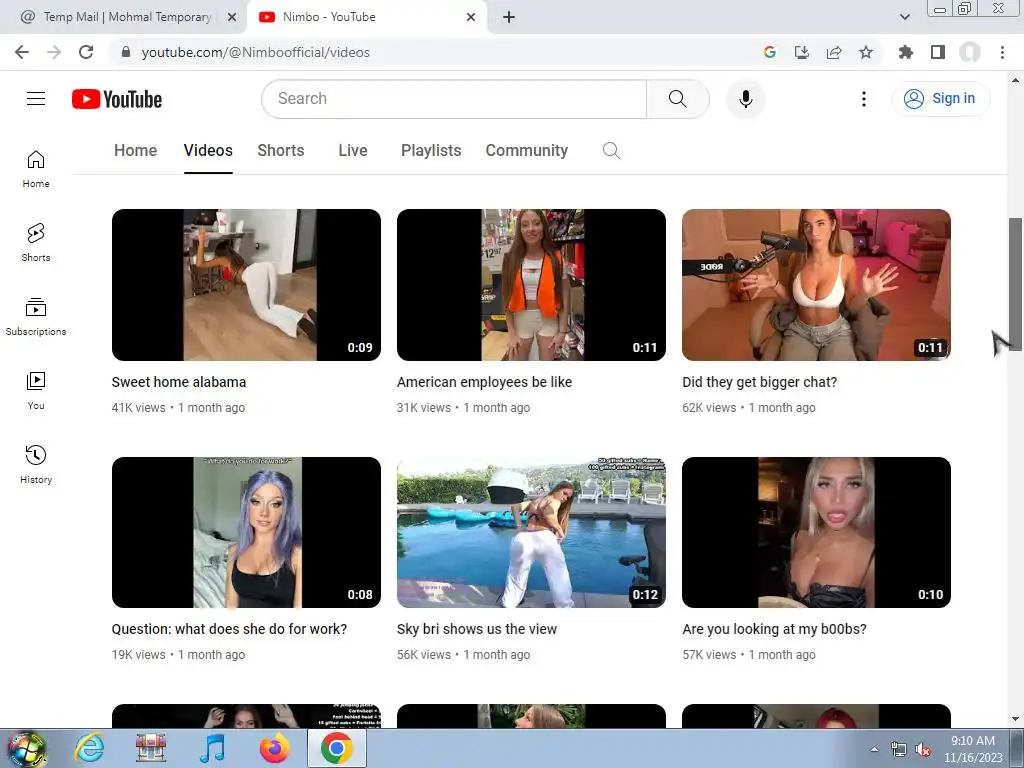
Task: Open a new browser tab
Action: coord(509,18)
